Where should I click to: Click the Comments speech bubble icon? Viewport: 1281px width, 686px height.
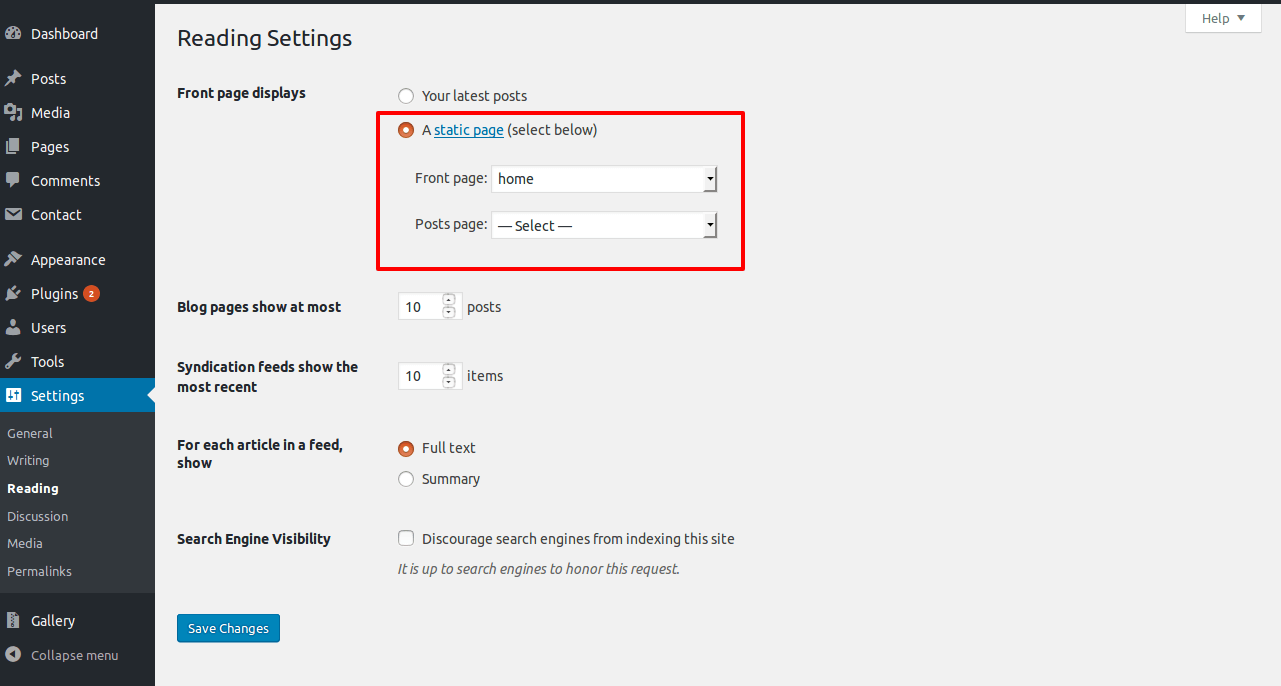pyautogui.click(x=13, y=180)
